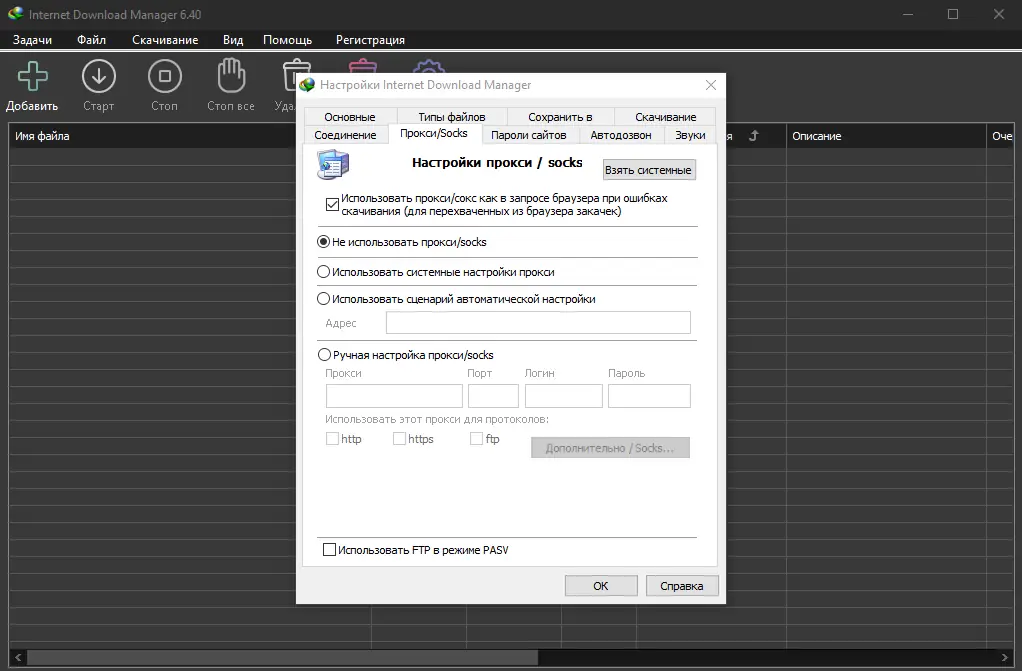Click the Описание column header
The width and height of the screenshot is (1022, 671).
886,136
